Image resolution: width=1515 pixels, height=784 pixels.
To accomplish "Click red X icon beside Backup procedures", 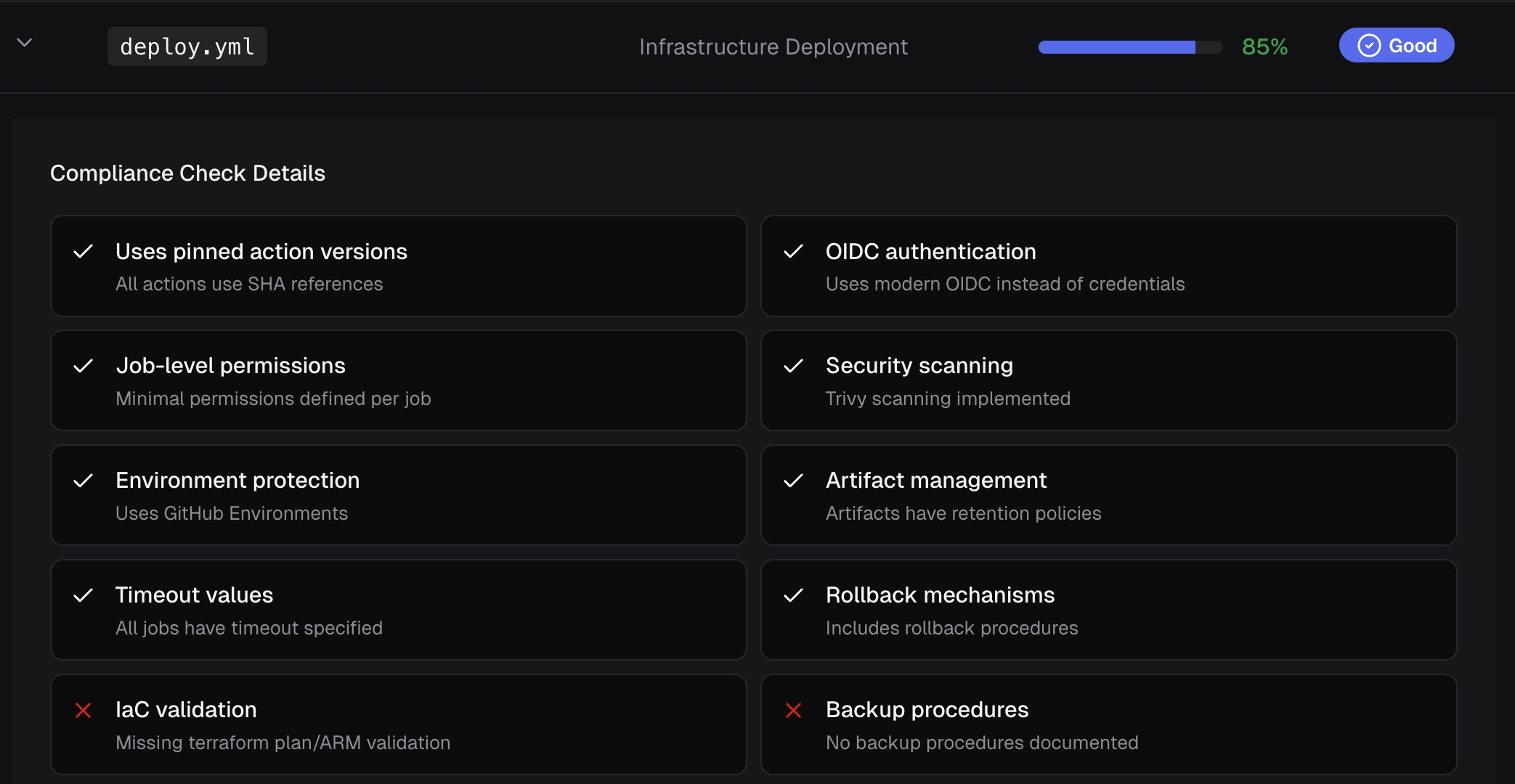I will 793,710.
